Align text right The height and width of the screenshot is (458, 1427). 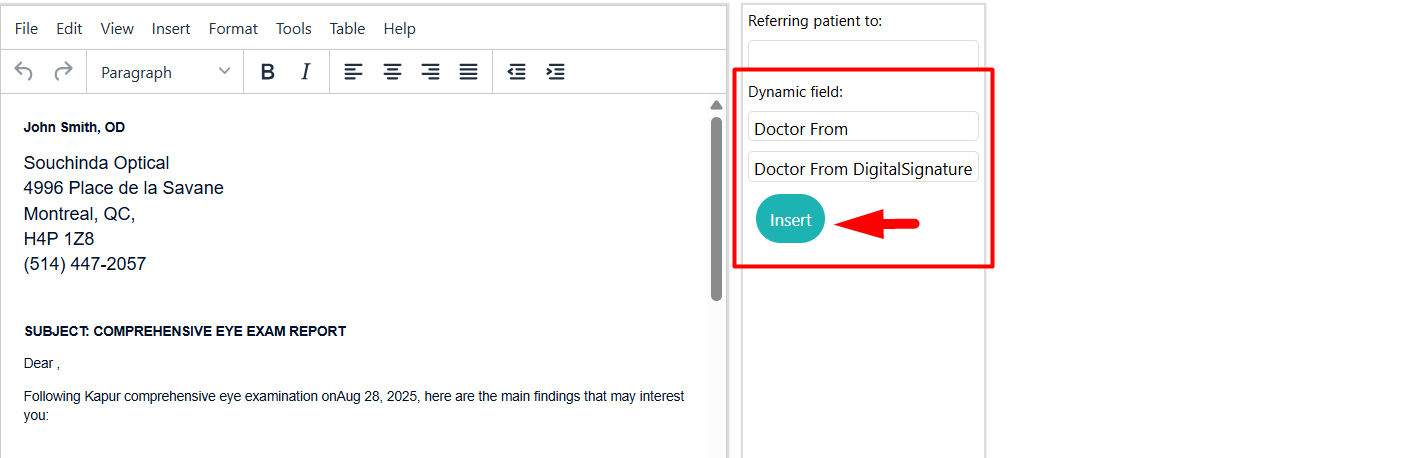(x=430, y=72)
